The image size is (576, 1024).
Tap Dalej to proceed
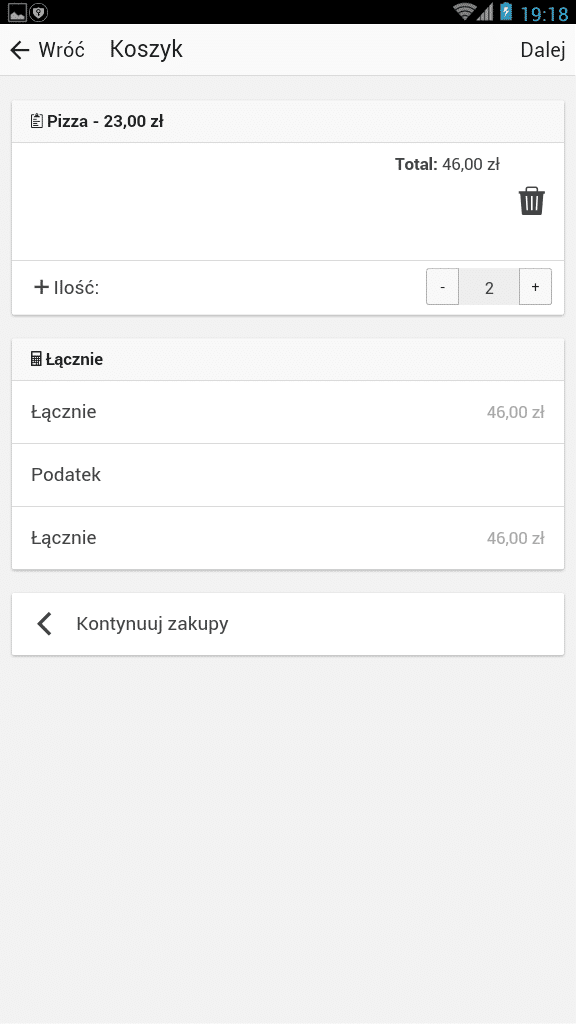[x=543, y=50]
